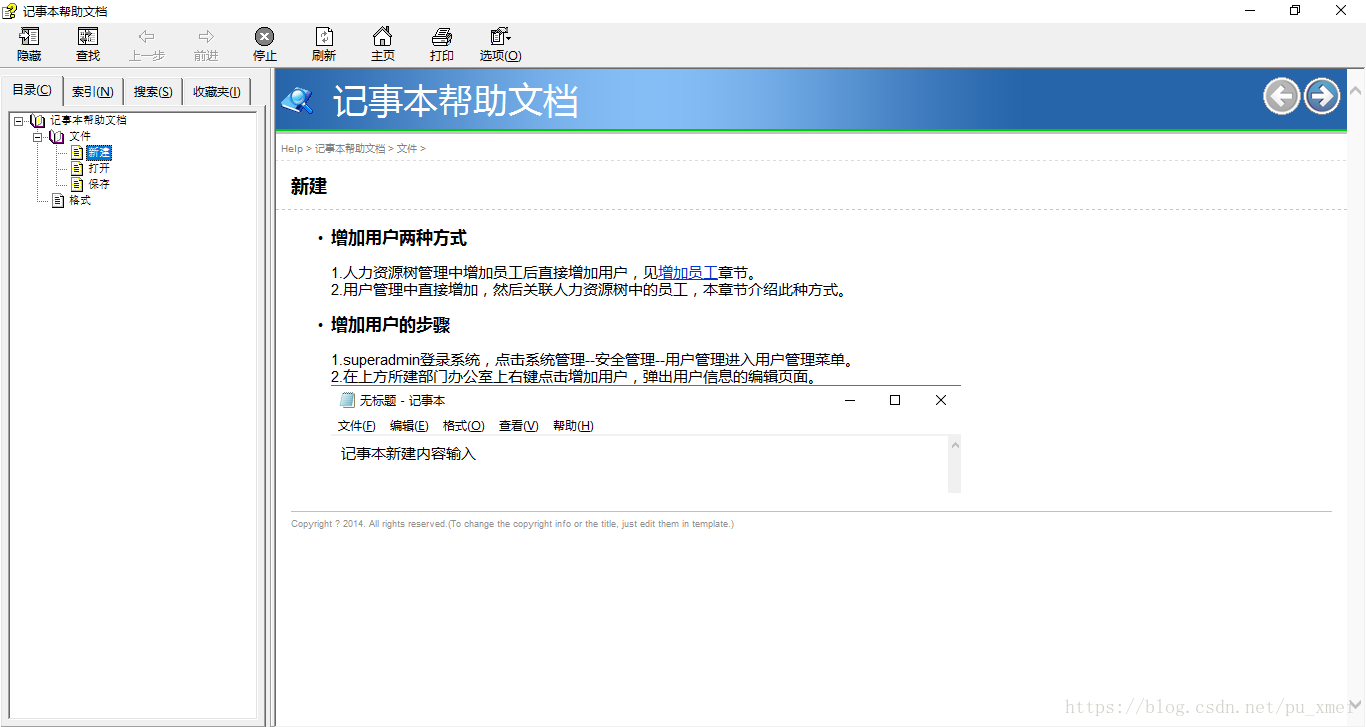Click the 增加用户的步骤 heading
1366x727 pixels.
(x=391, y=325)
